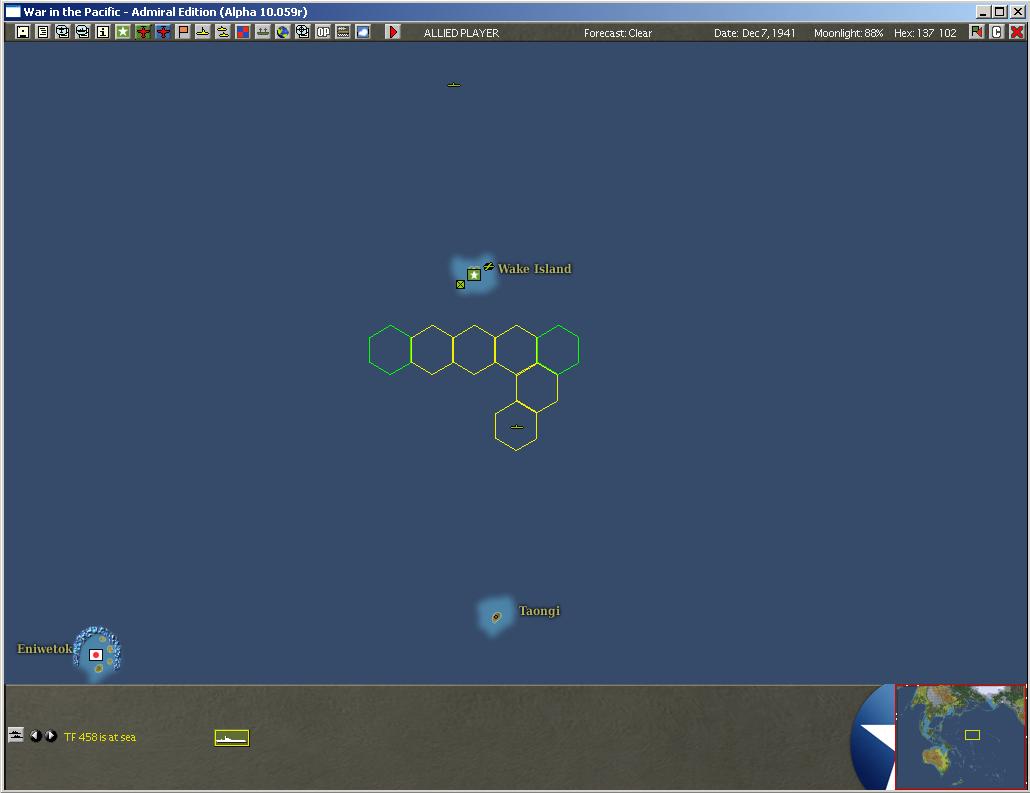The image size is (1030, 793).
Task: Select the yellow-framed ship silhouette in bottom panel
Action: coord(232,738)
